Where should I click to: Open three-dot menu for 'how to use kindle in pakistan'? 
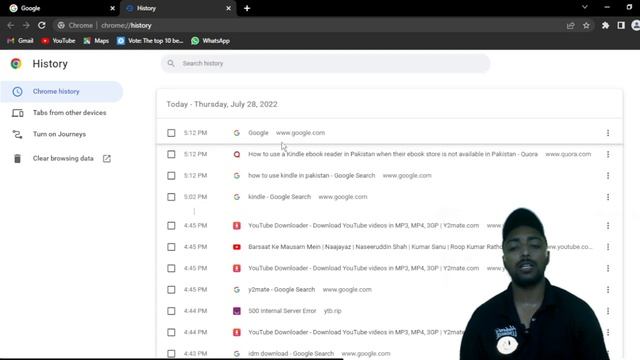pos(608,176)
